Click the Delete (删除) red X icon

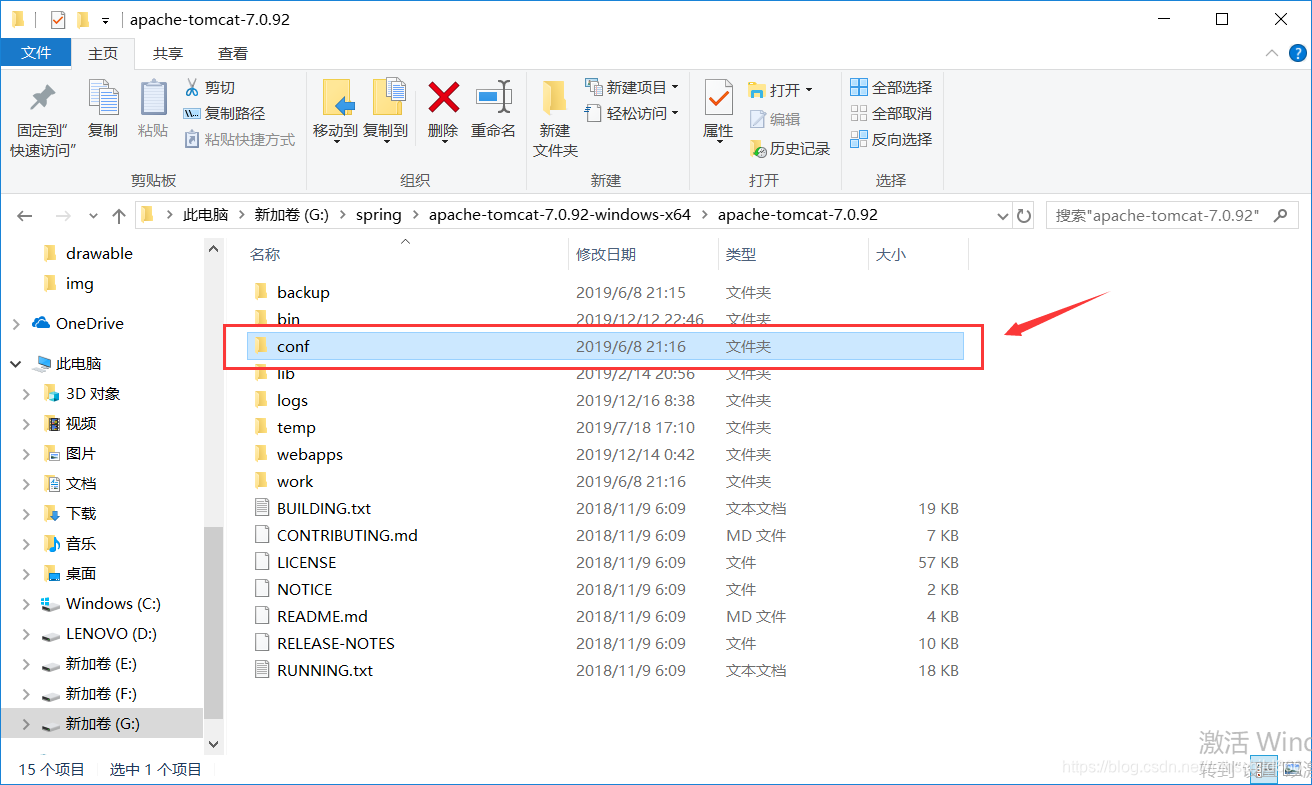coord(443,98)
